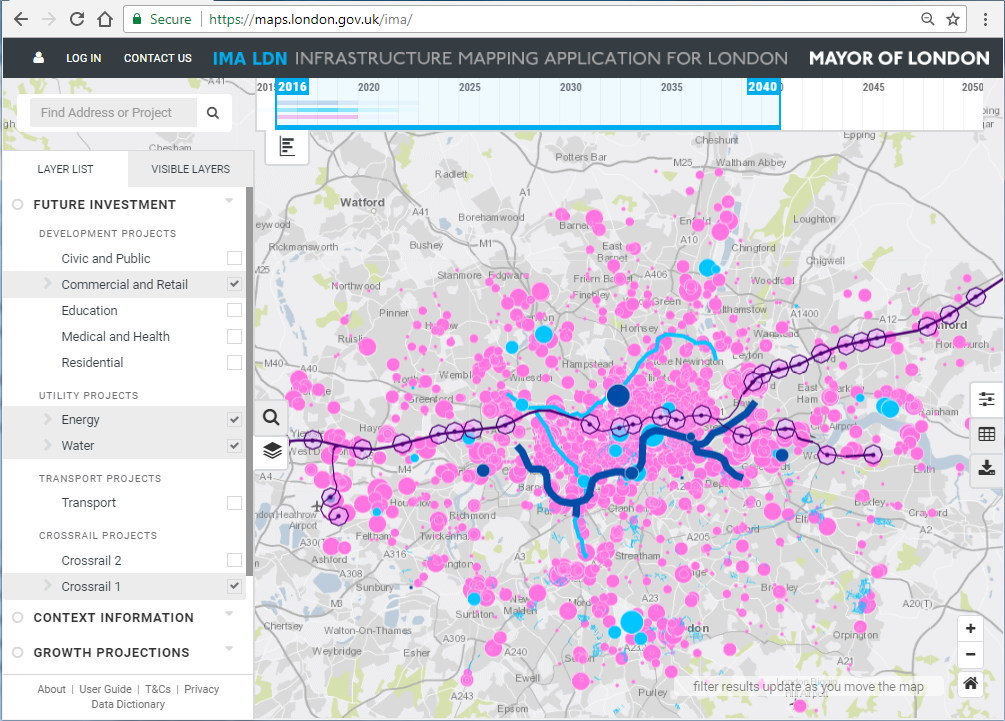Expand the Growth Projections section
Image resolution: width=1005 pixels, height=721 pixels.
click(111, 653)
